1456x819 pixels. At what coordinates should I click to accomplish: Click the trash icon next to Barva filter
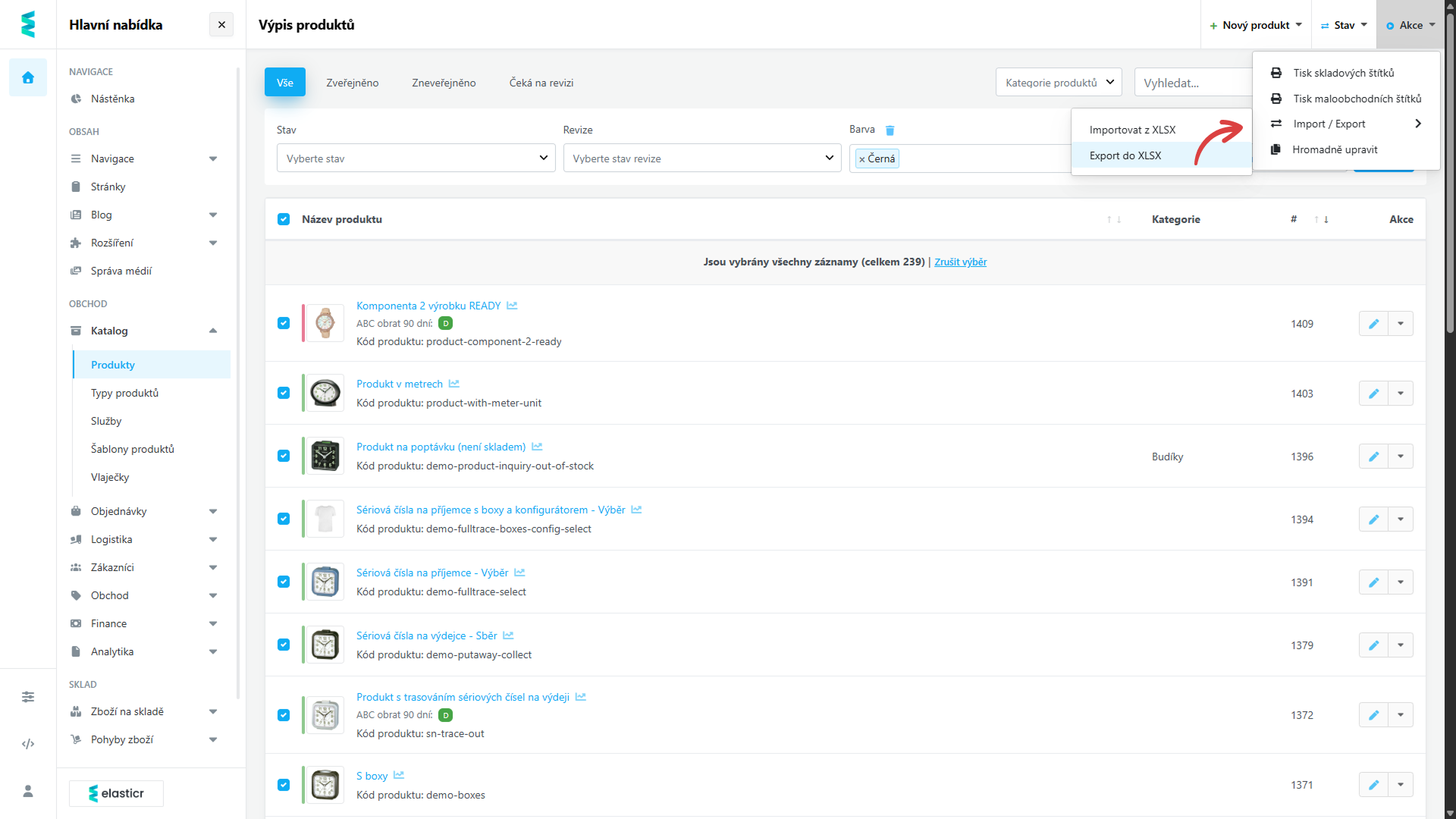[x=890, y=130]
